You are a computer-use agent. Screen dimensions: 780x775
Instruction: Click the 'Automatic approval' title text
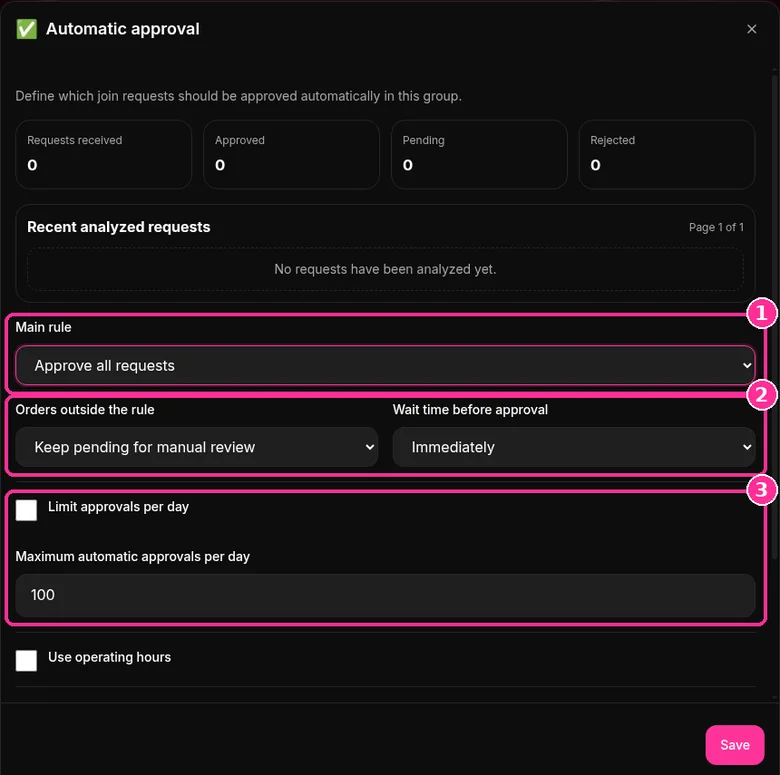[122, 29]
